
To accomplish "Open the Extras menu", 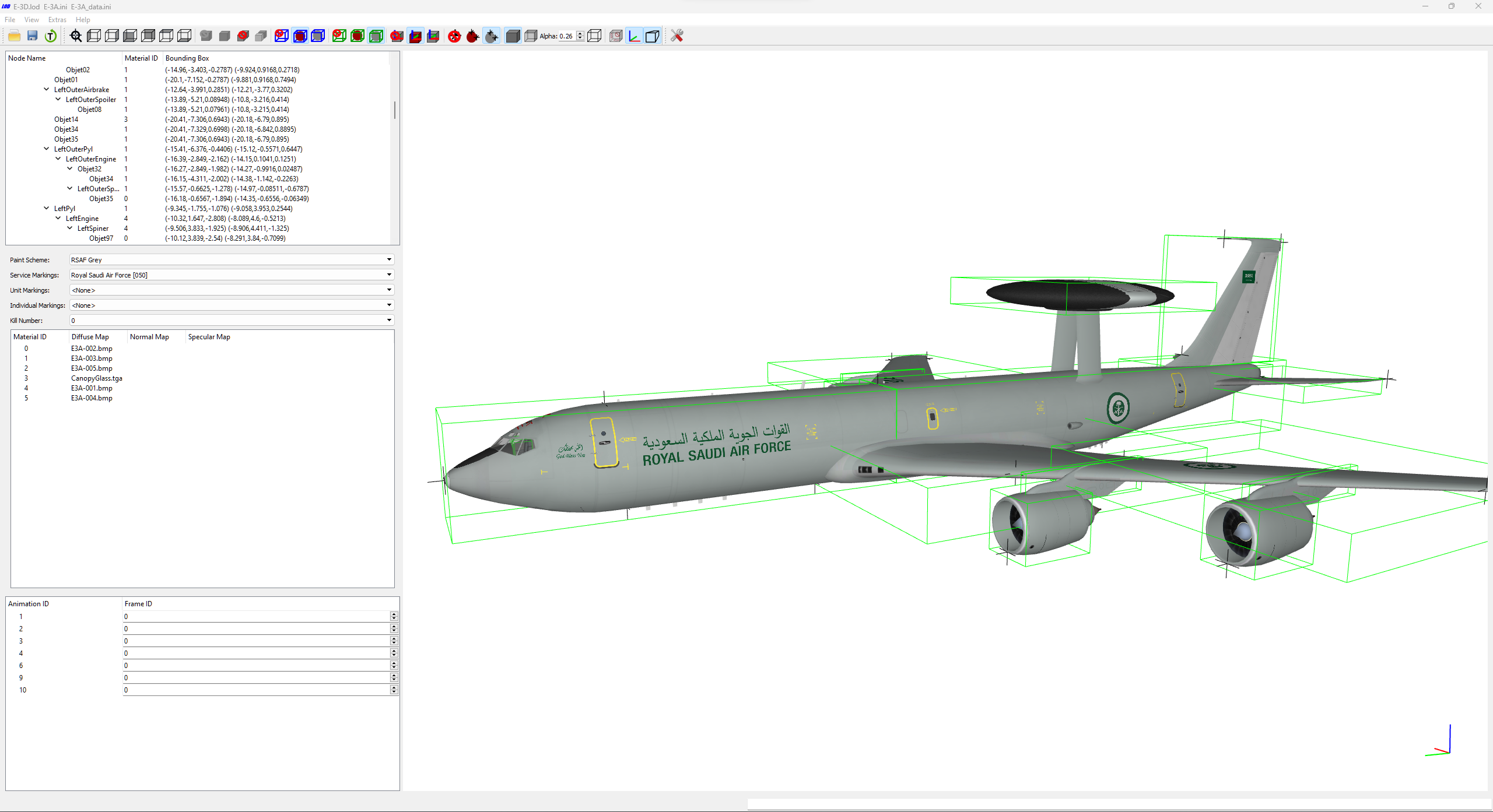I will 57,20.
